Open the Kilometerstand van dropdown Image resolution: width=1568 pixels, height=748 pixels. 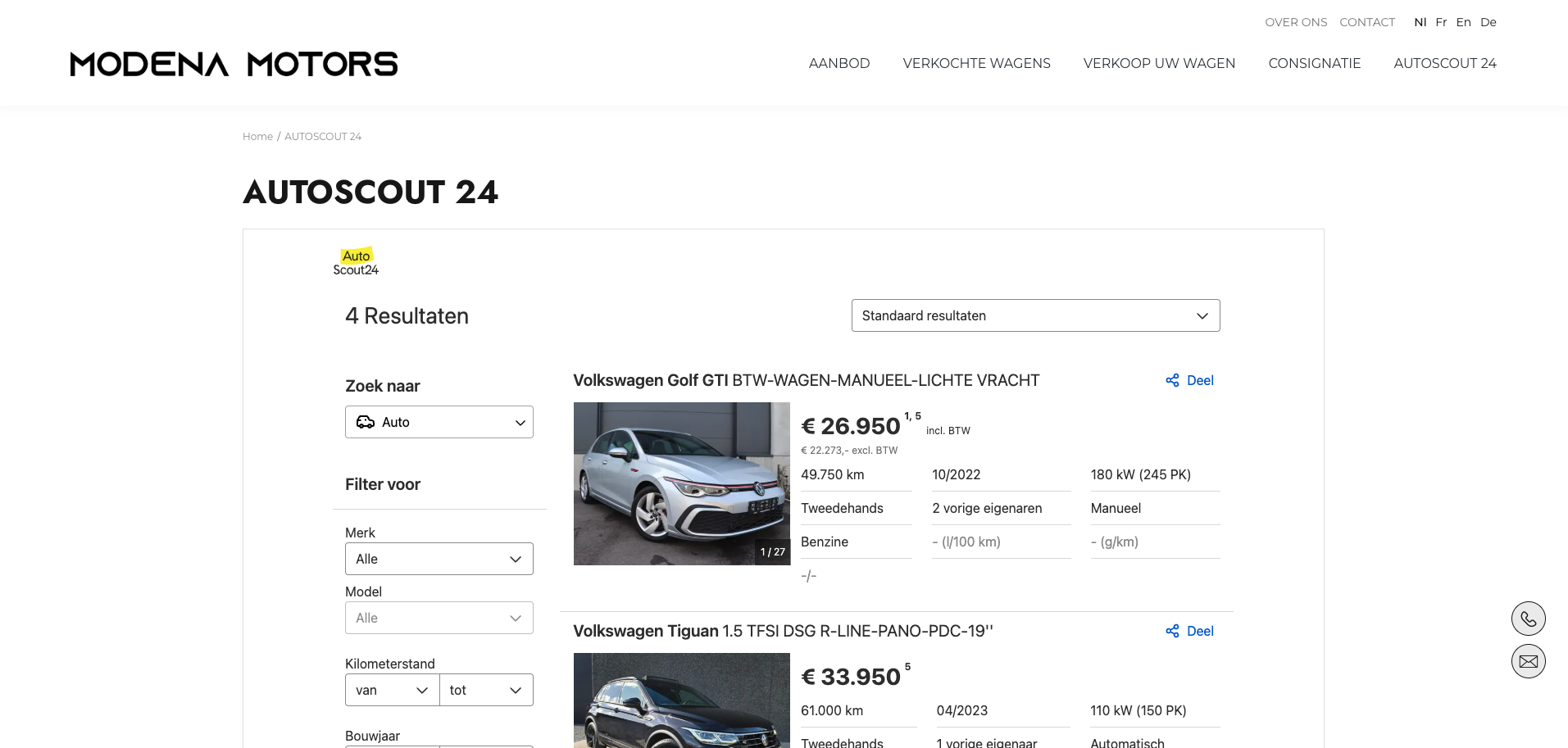pyautogui.click(x=392, y=690)
